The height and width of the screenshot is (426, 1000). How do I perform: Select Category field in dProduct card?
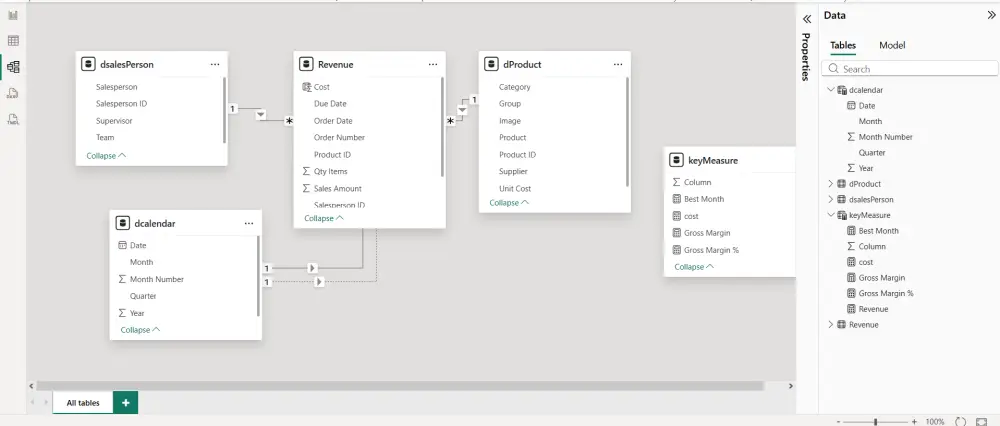point(515,87)
